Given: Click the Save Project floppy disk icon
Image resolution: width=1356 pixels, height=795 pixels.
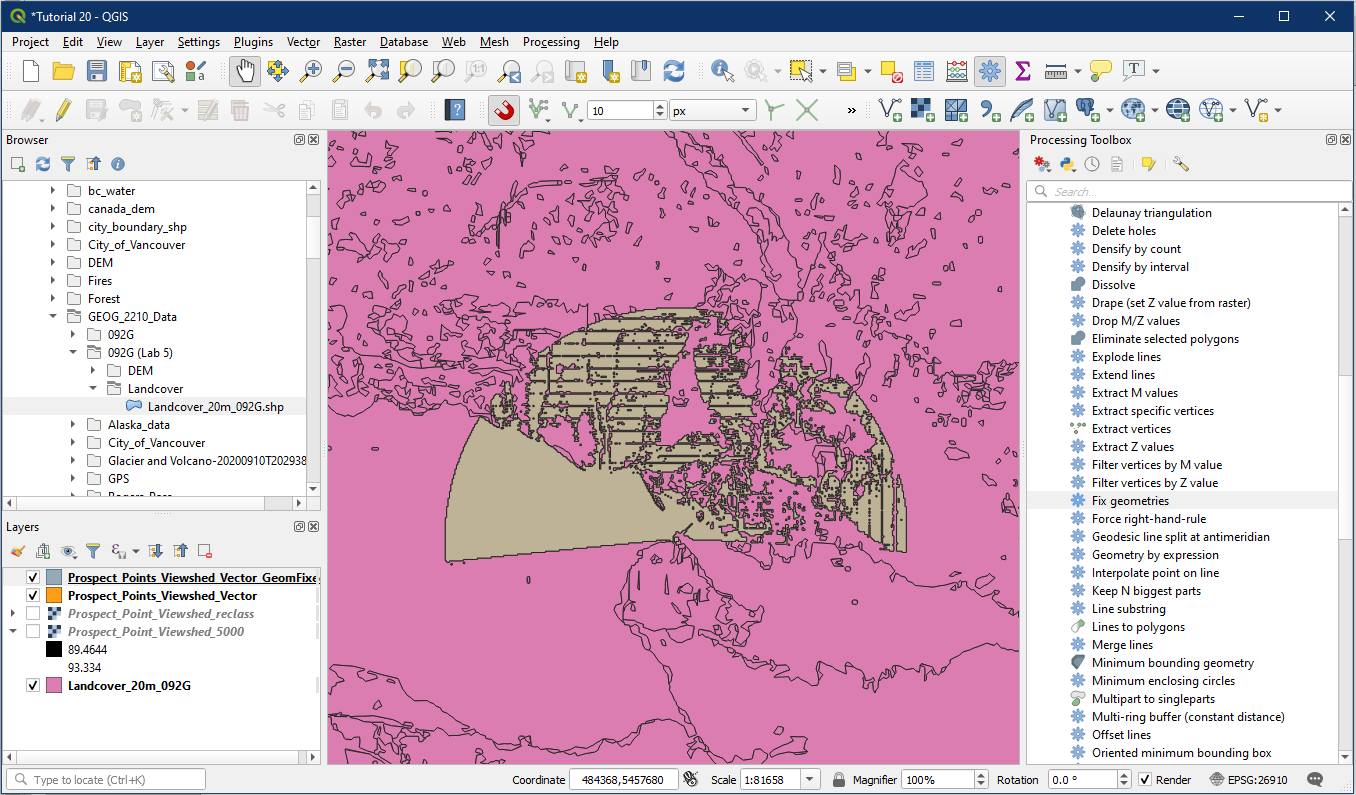Looking at the screenshot, I should [x=97, y=71].
